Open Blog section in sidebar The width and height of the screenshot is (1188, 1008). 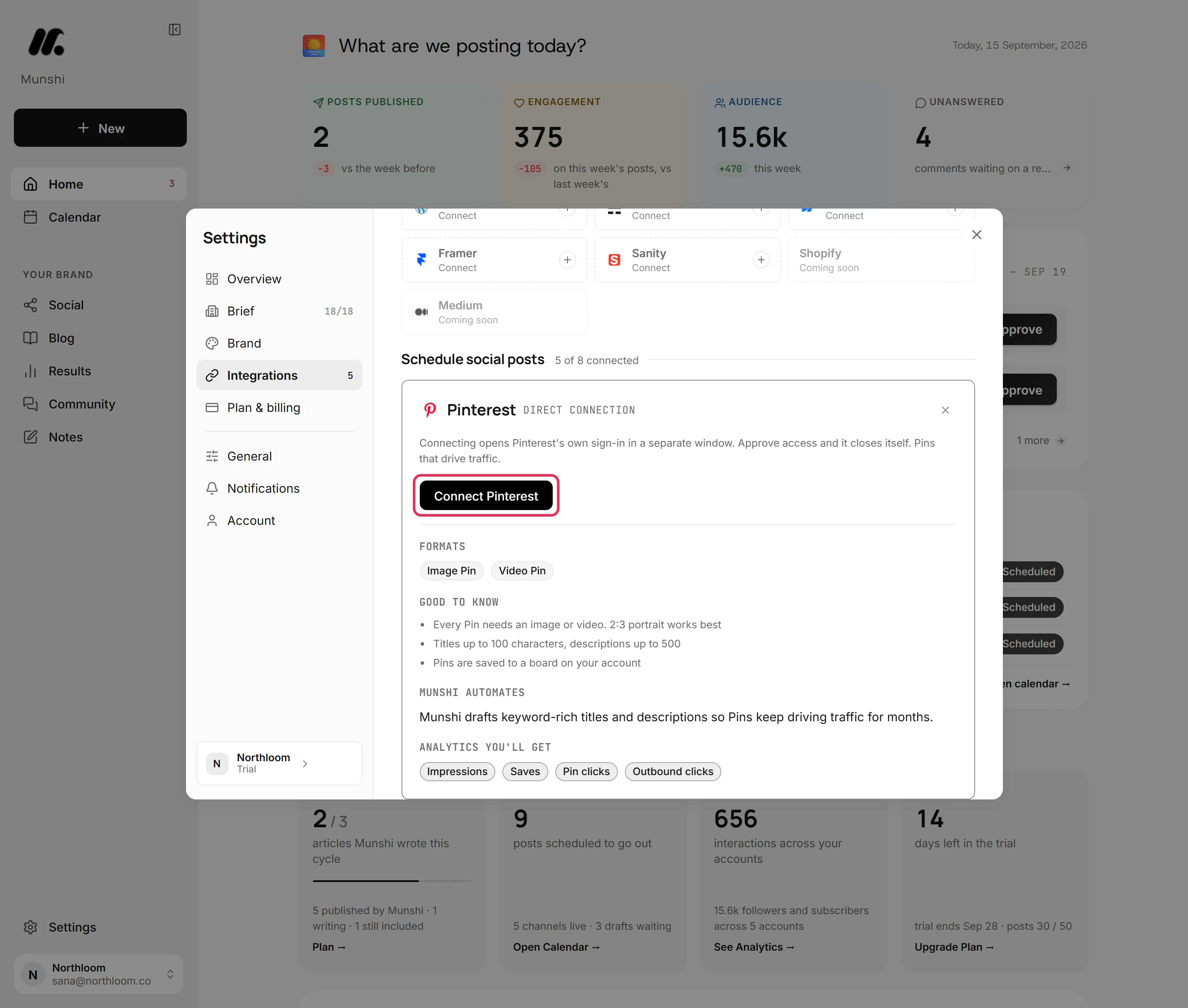click(x=98, y=338)
